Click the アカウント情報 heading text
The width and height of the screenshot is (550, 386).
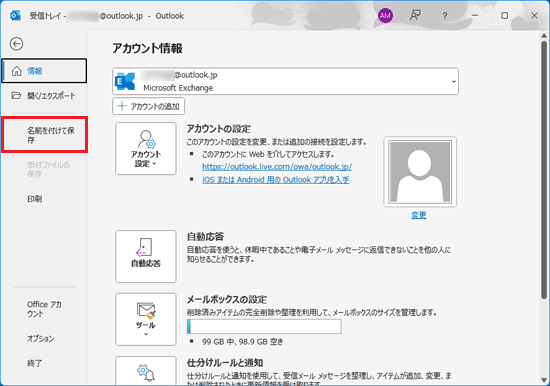tap(147, 48)
